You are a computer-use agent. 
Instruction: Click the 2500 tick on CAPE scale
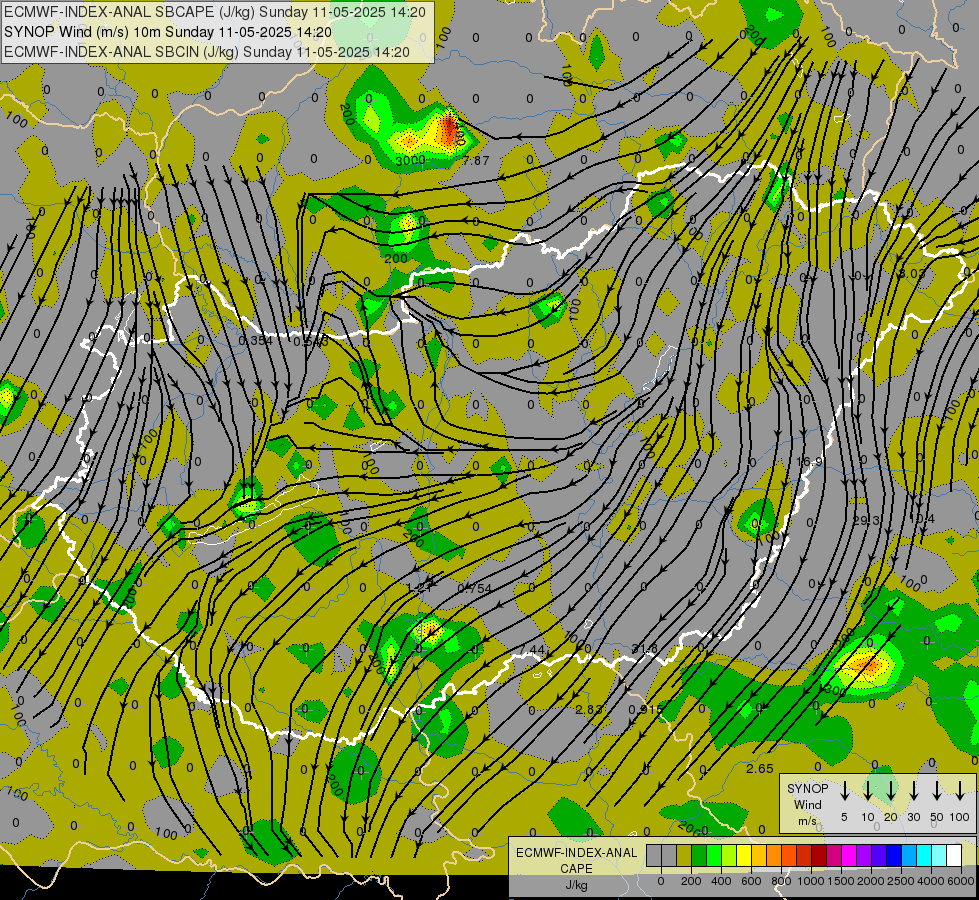click(x=901, y=881)
